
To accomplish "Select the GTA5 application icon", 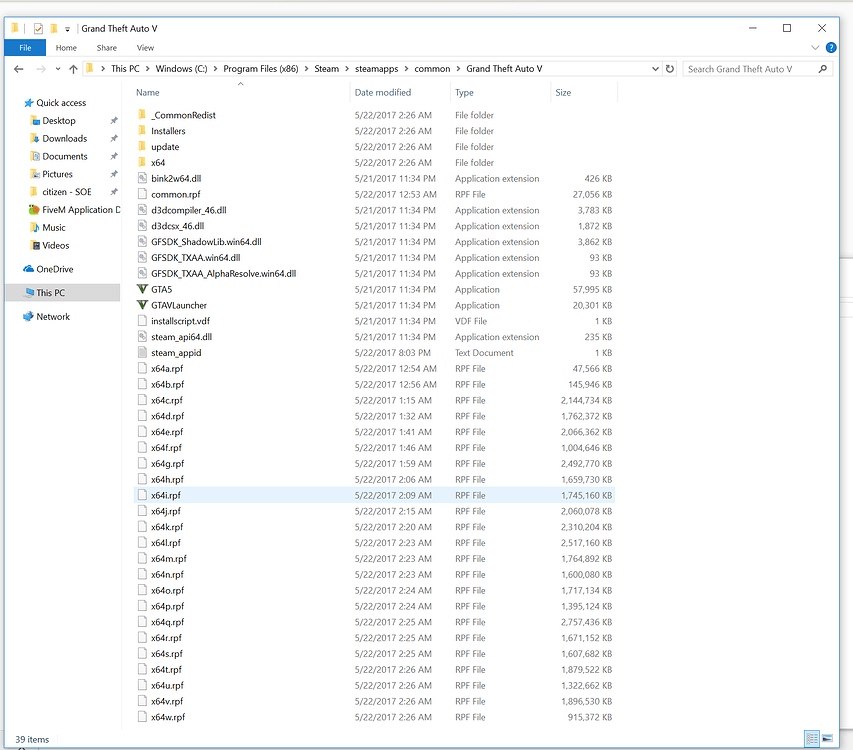I will click(x=142, y=289).
